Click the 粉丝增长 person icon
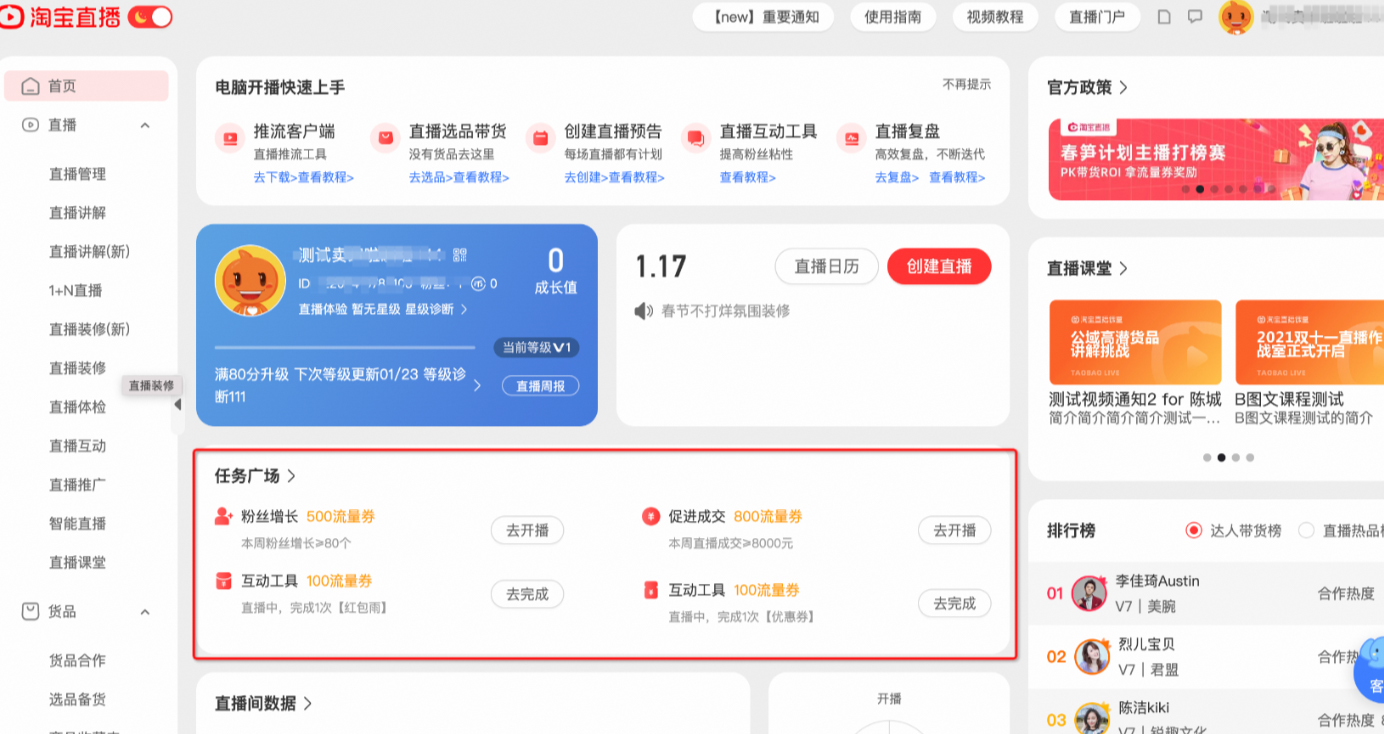 pyautogui.click(x=222, y=516)
